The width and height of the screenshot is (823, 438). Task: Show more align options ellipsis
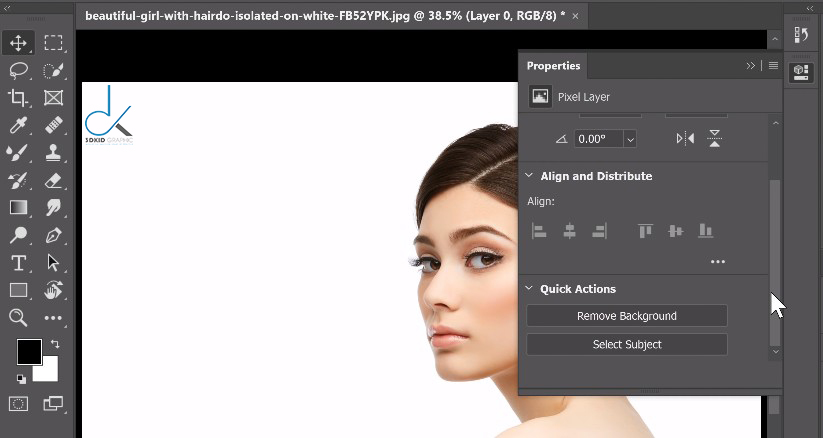(718, 262)
